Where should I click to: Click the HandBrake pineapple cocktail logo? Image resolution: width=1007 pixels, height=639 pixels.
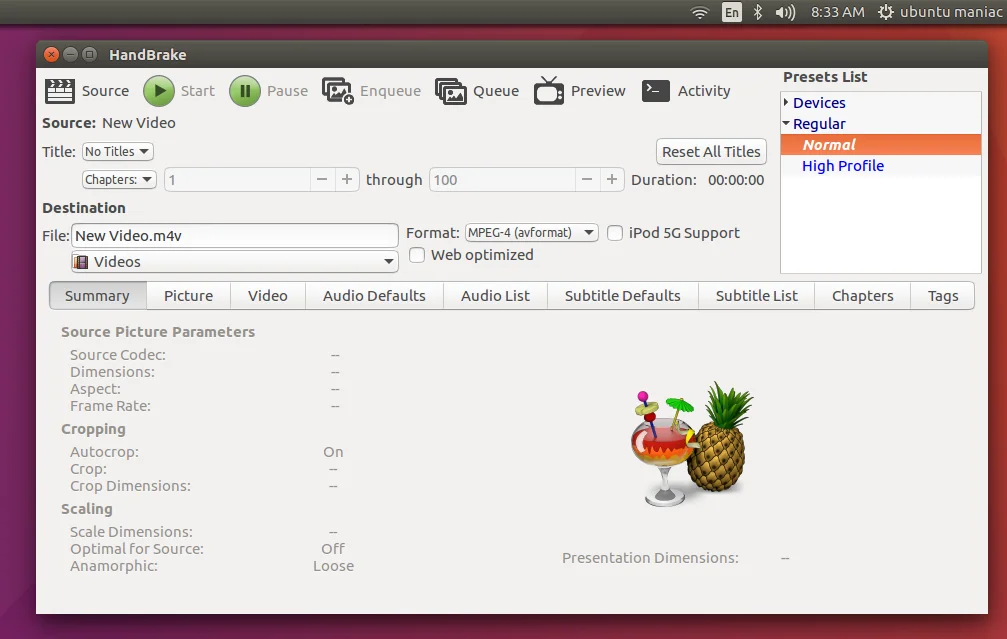(x=692, y=444)
